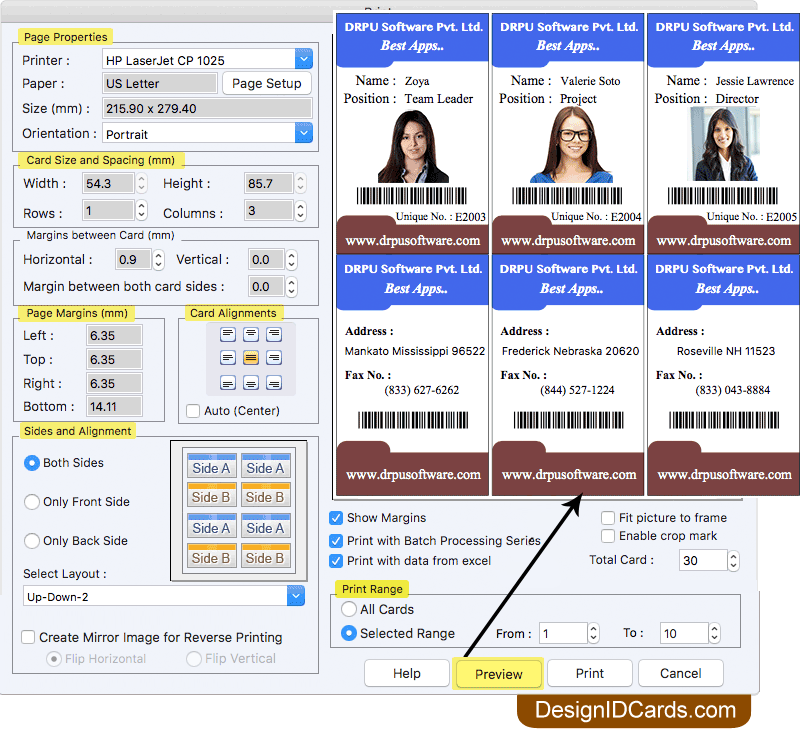Turn on Enable crop mark
The height and width of the screenshot is (729, 802).
tap(608, 536)
